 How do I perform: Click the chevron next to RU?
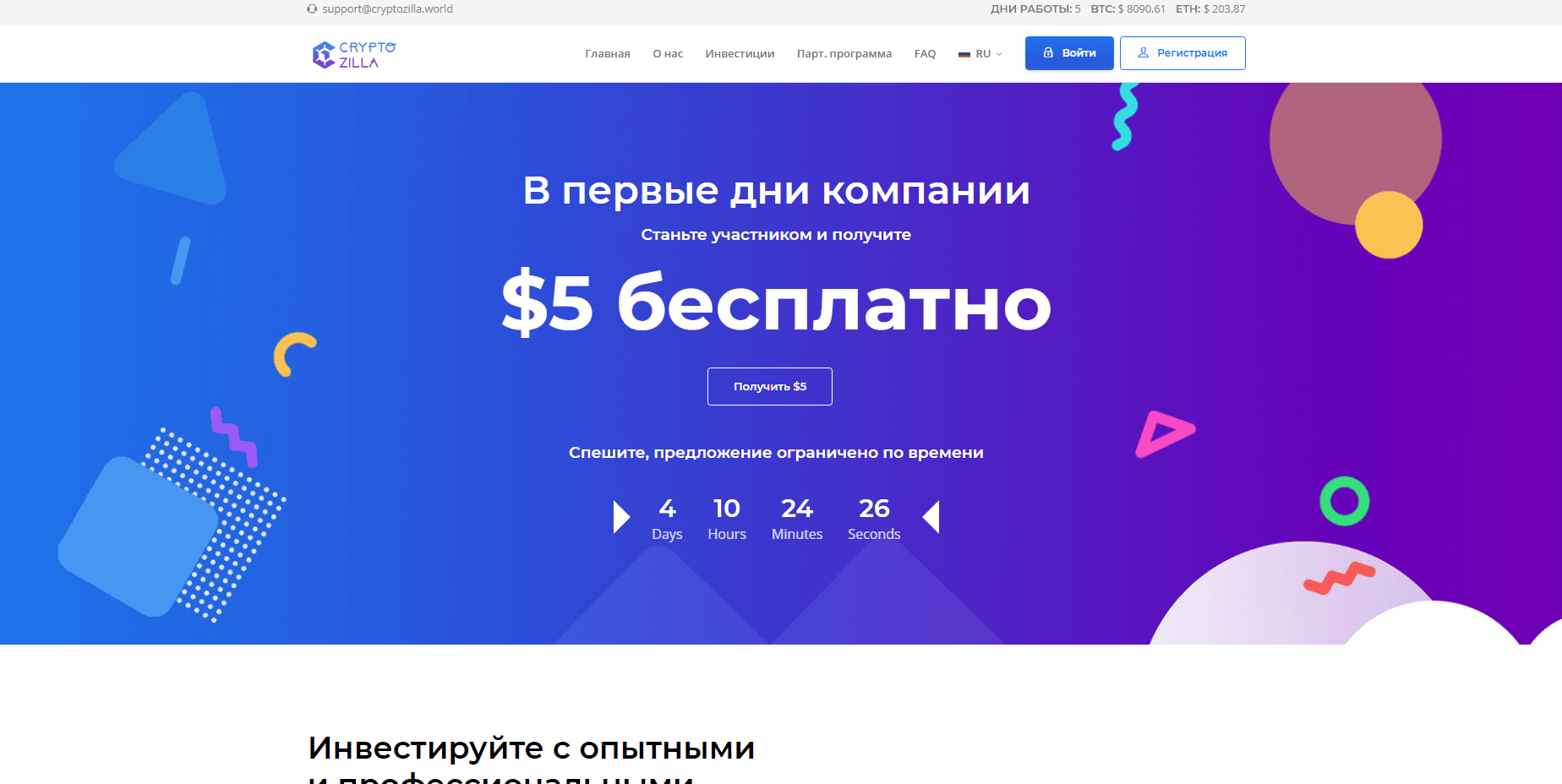(x=999, y=54)
